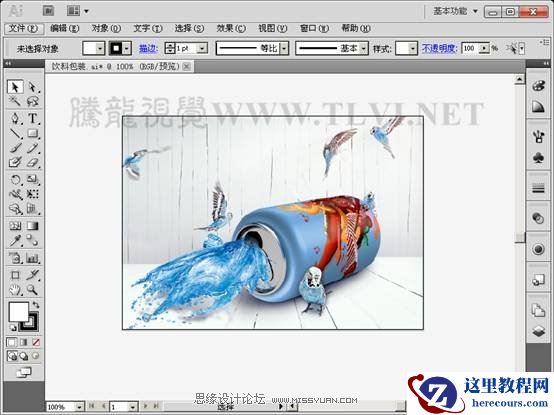The width and height of the screenshot is (554, 415).
Task: Open the Brushes panel icon
Action: [x=538, y=136]
